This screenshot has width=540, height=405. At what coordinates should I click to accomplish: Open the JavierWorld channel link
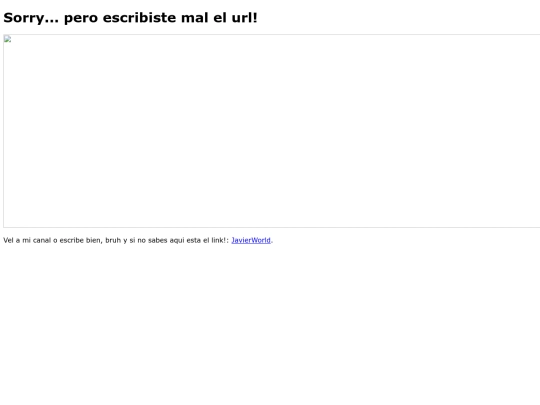coord(251,240)
